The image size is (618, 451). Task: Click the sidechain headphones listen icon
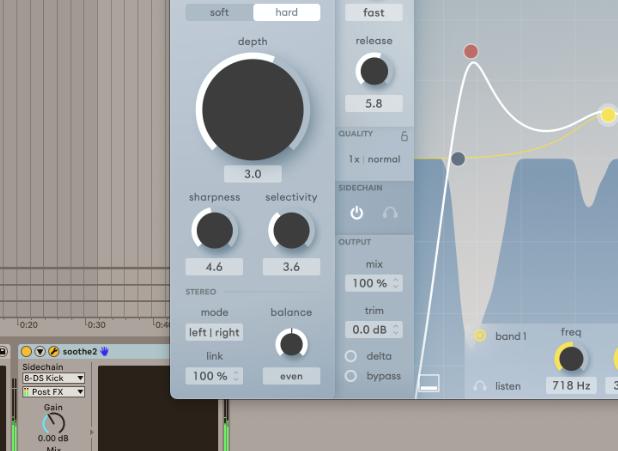(x=391, y=213)
